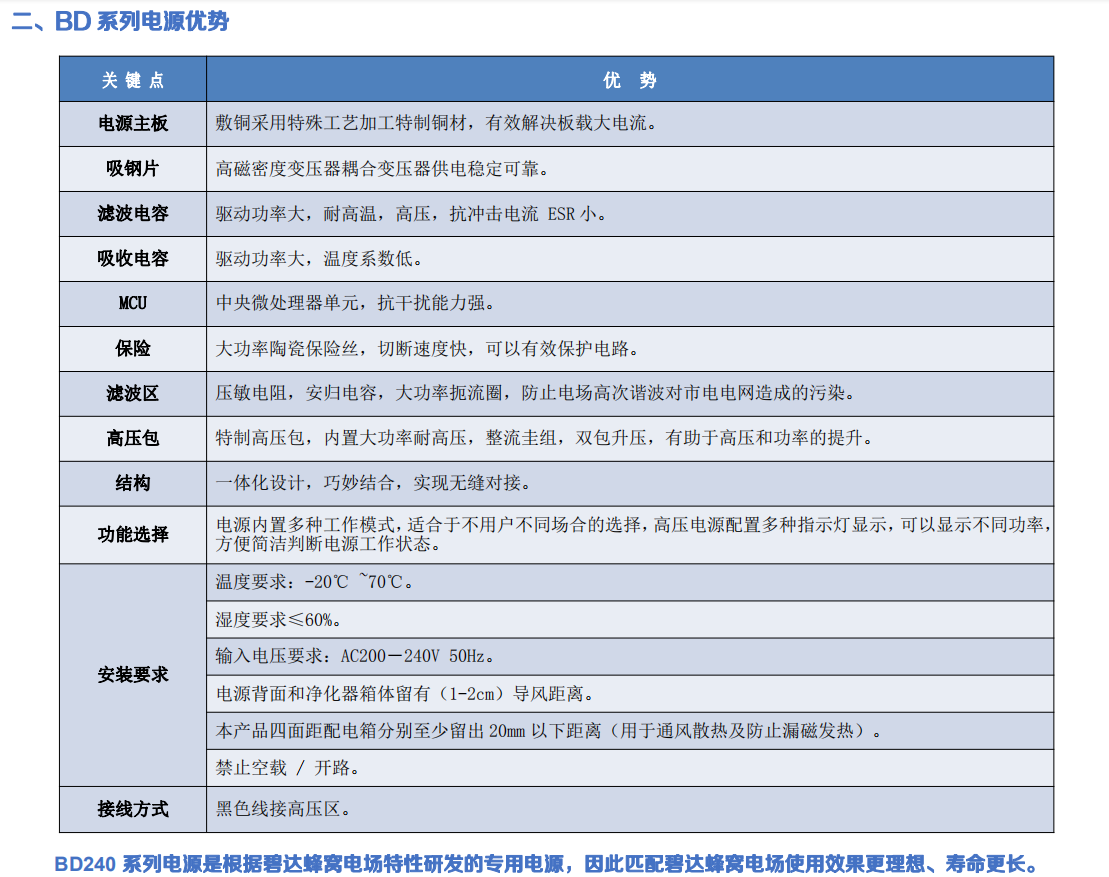The image size is (1109, 877).
Task: Click the text '中央微处理器单元，抗干扰能力强'
Action: pyautogui.click(x=355, y=303)
